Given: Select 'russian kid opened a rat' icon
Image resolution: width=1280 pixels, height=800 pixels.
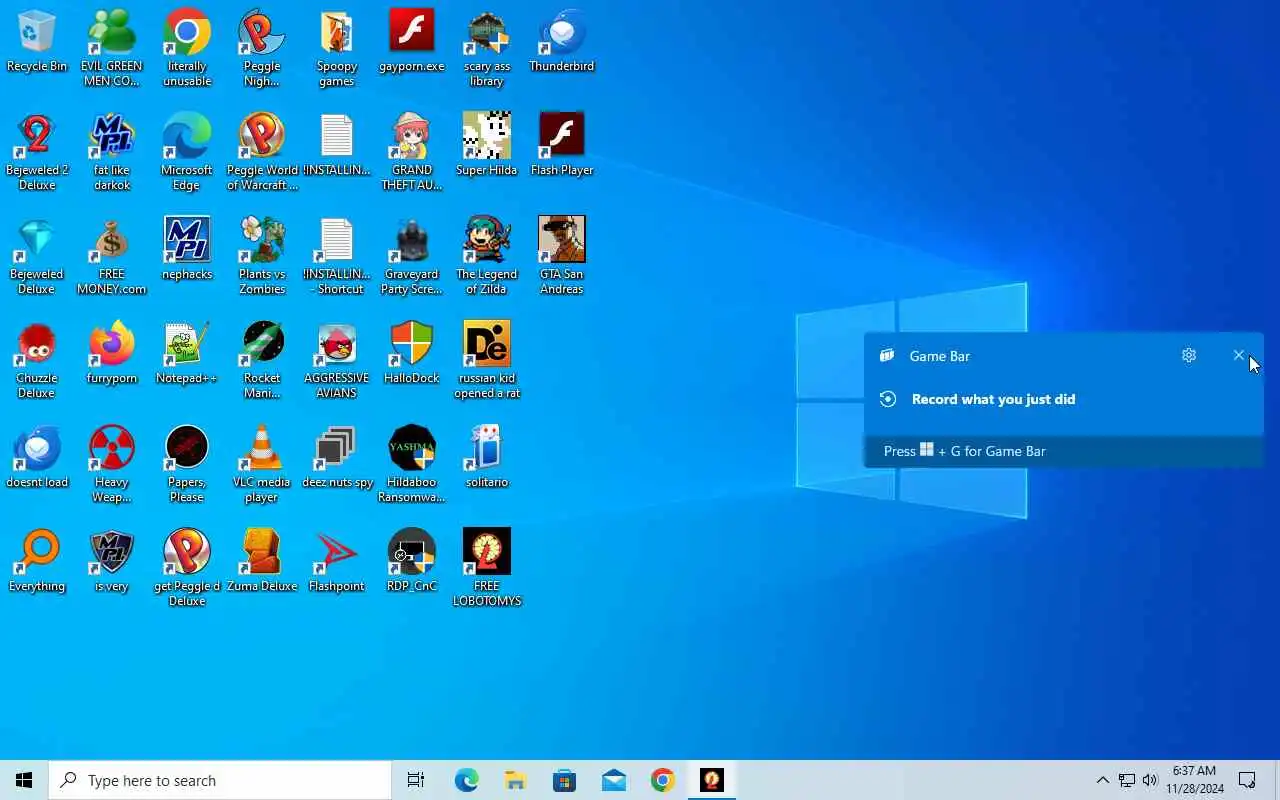Looking at the screenshot, I should coord(487,361).
